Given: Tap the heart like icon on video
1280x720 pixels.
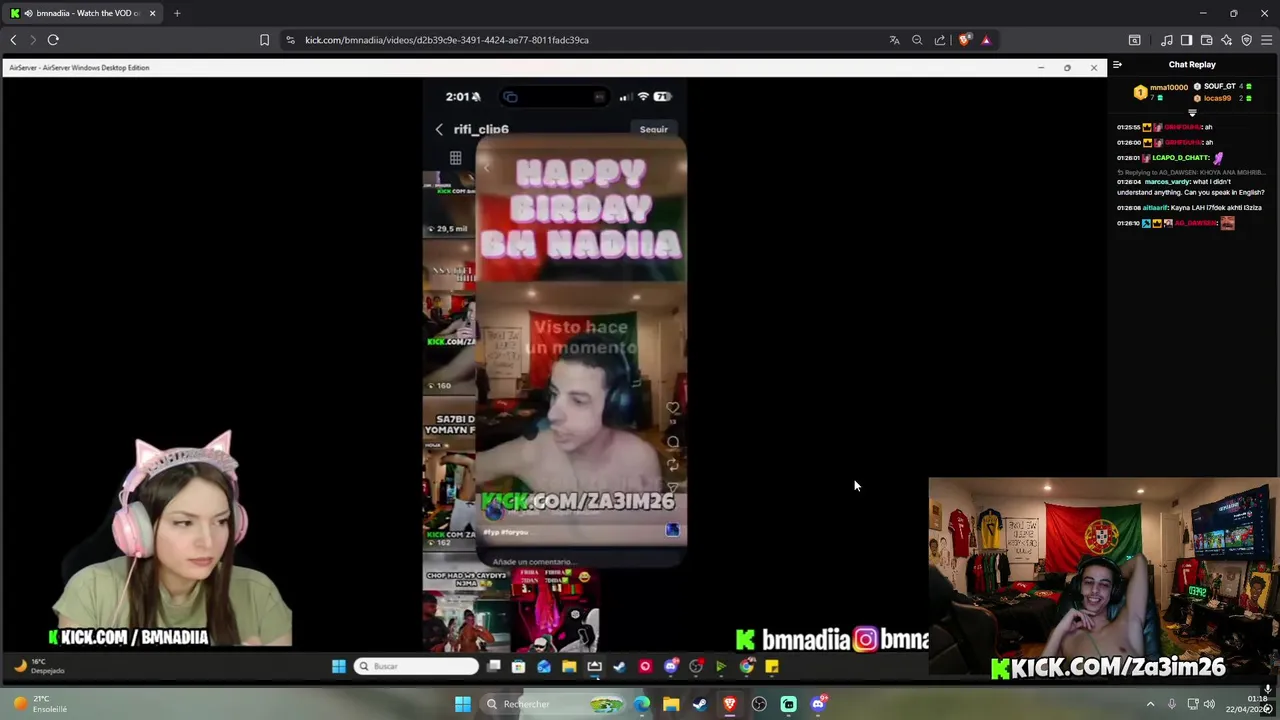Looking at the screenshot, I should click(x=673, y=408).
